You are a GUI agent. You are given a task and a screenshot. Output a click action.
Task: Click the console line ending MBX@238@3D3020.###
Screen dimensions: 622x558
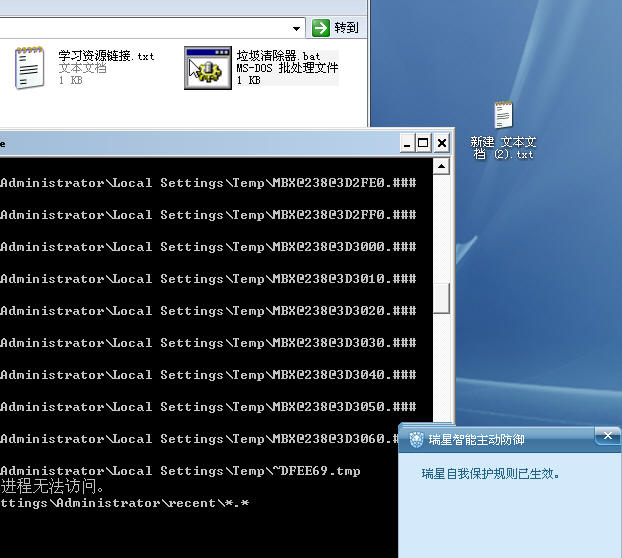208,311
